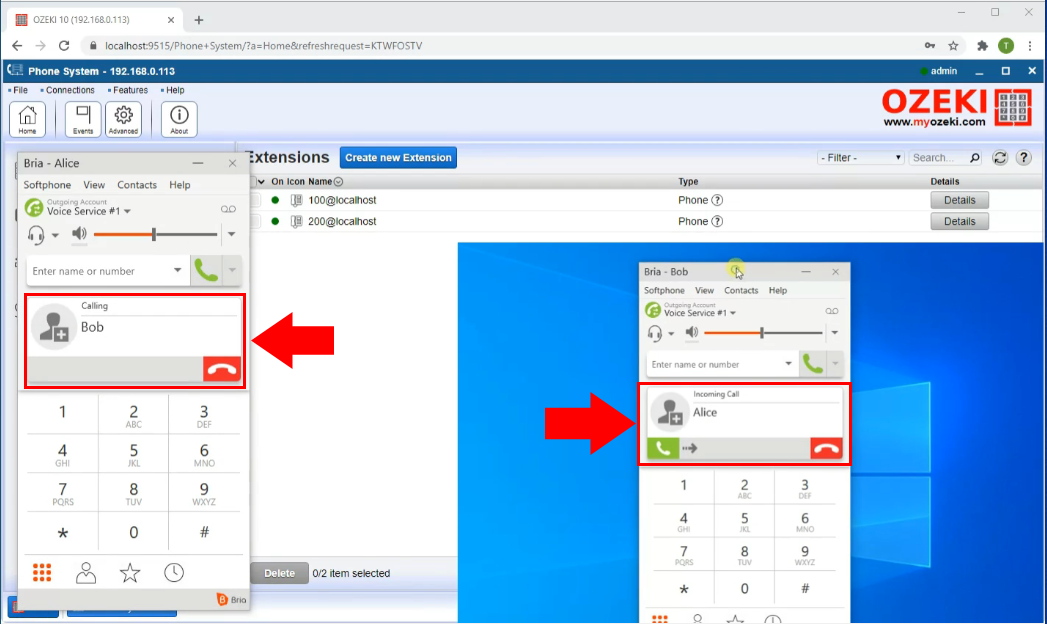Open Voice Service #1 account dropdown in Bob's Bria
1047x624 pixels.
click(x=733, y=313)
